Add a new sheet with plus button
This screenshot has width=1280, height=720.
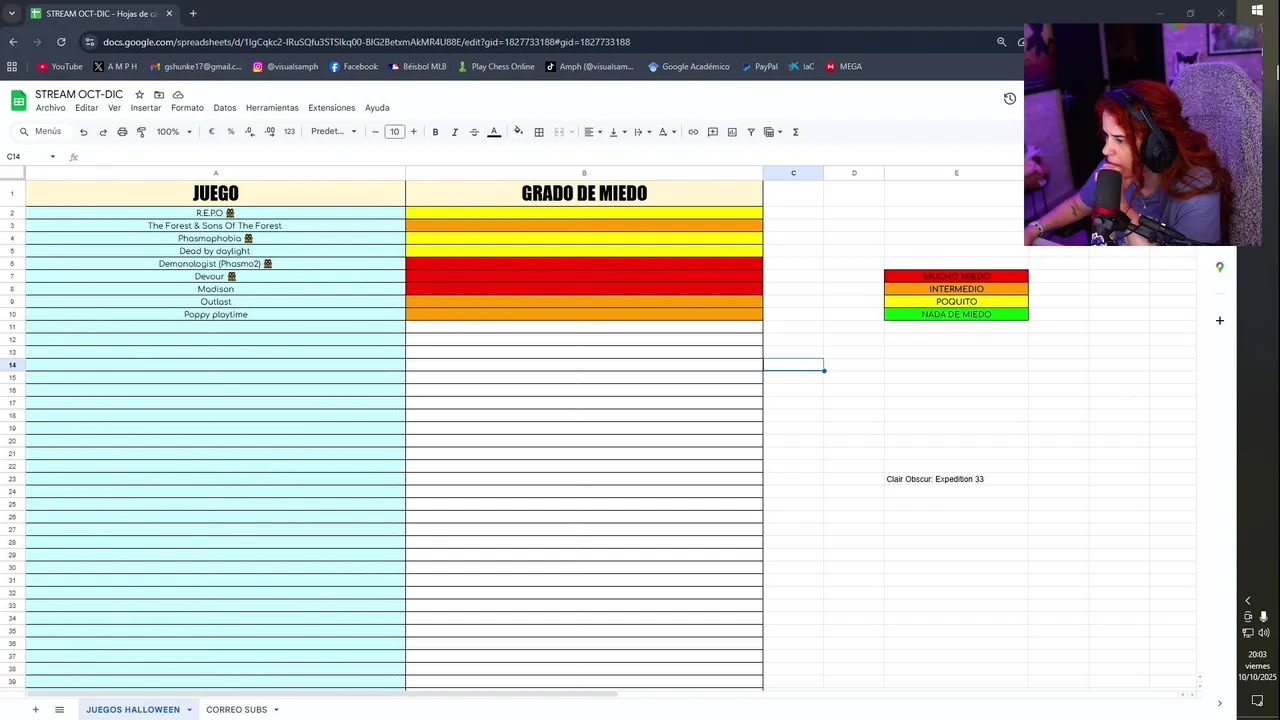pos(35,710)
